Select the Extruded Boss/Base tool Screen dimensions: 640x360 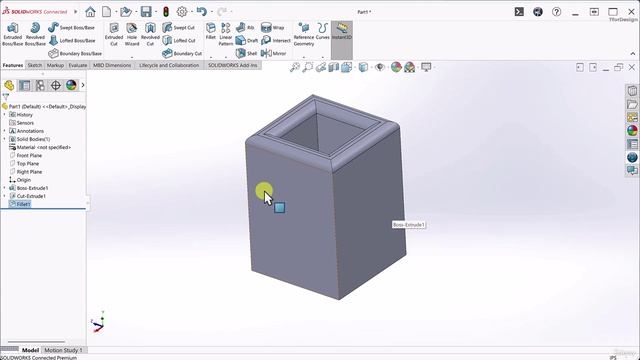(x=13, y=34)
